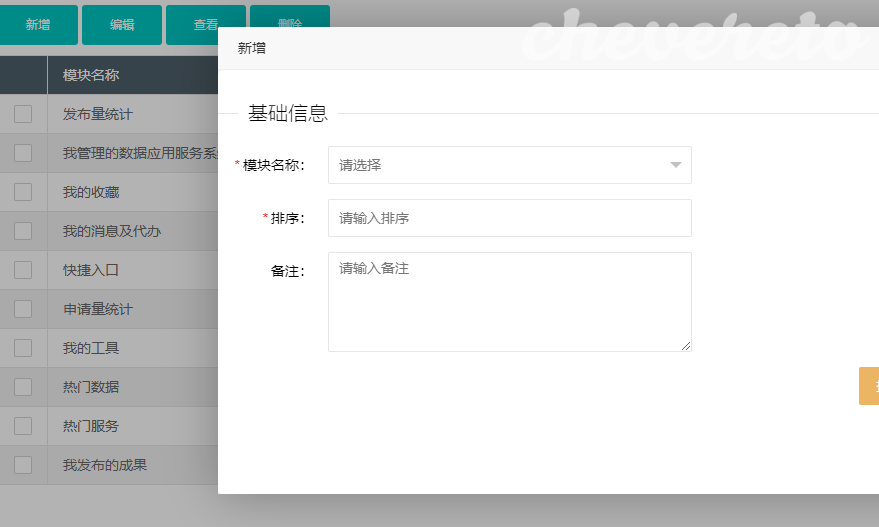
Task: Enable checkbox for 热门服务 row
Action: pos(23,426)
